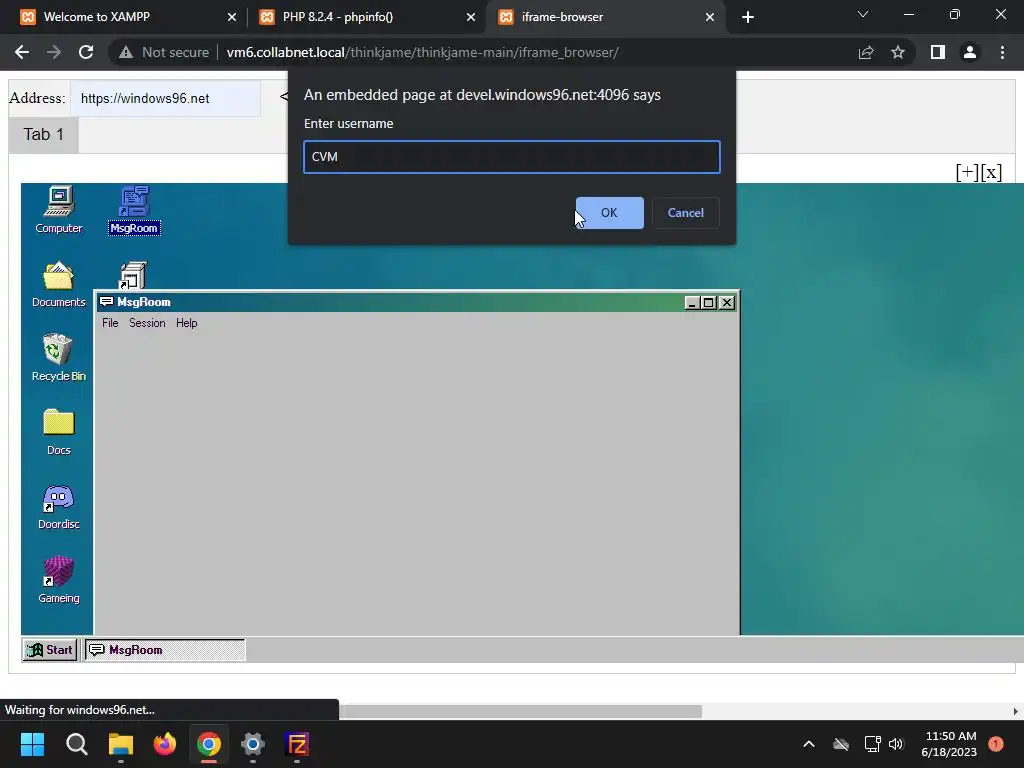The height and width of the screenshot is (768, 1024).
Task: Expand the Chrome tab search chevron
Action: tap(863, 14)
